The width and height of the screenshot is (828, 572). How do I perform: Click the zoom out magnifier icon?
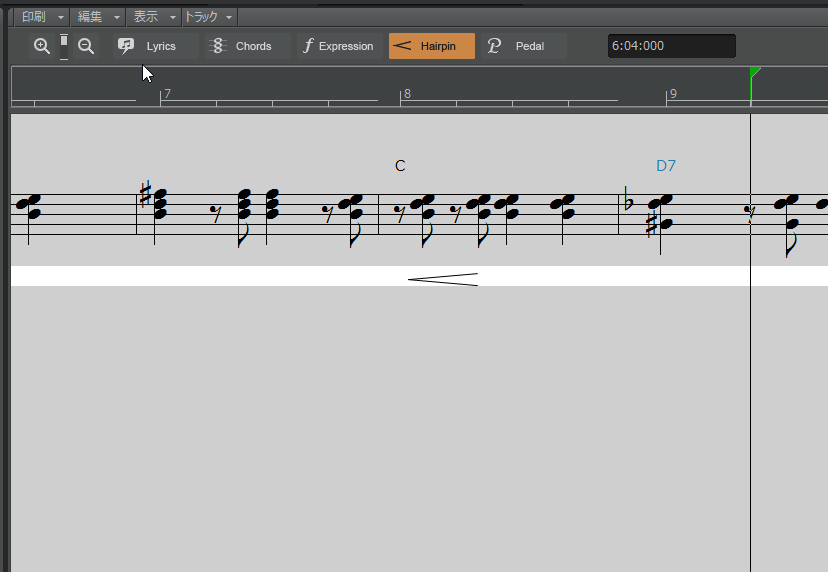[x=86, y=46]
